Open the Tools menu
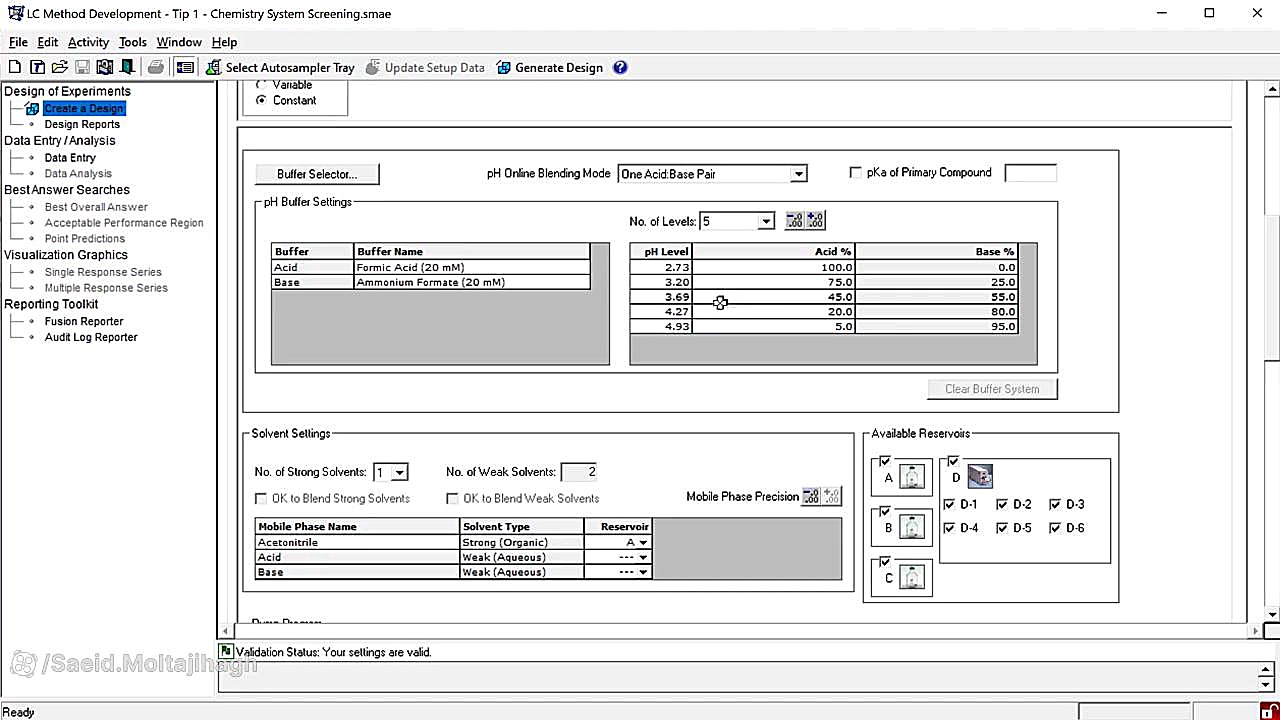The image size is (1280, 720). tap(132, 42)
